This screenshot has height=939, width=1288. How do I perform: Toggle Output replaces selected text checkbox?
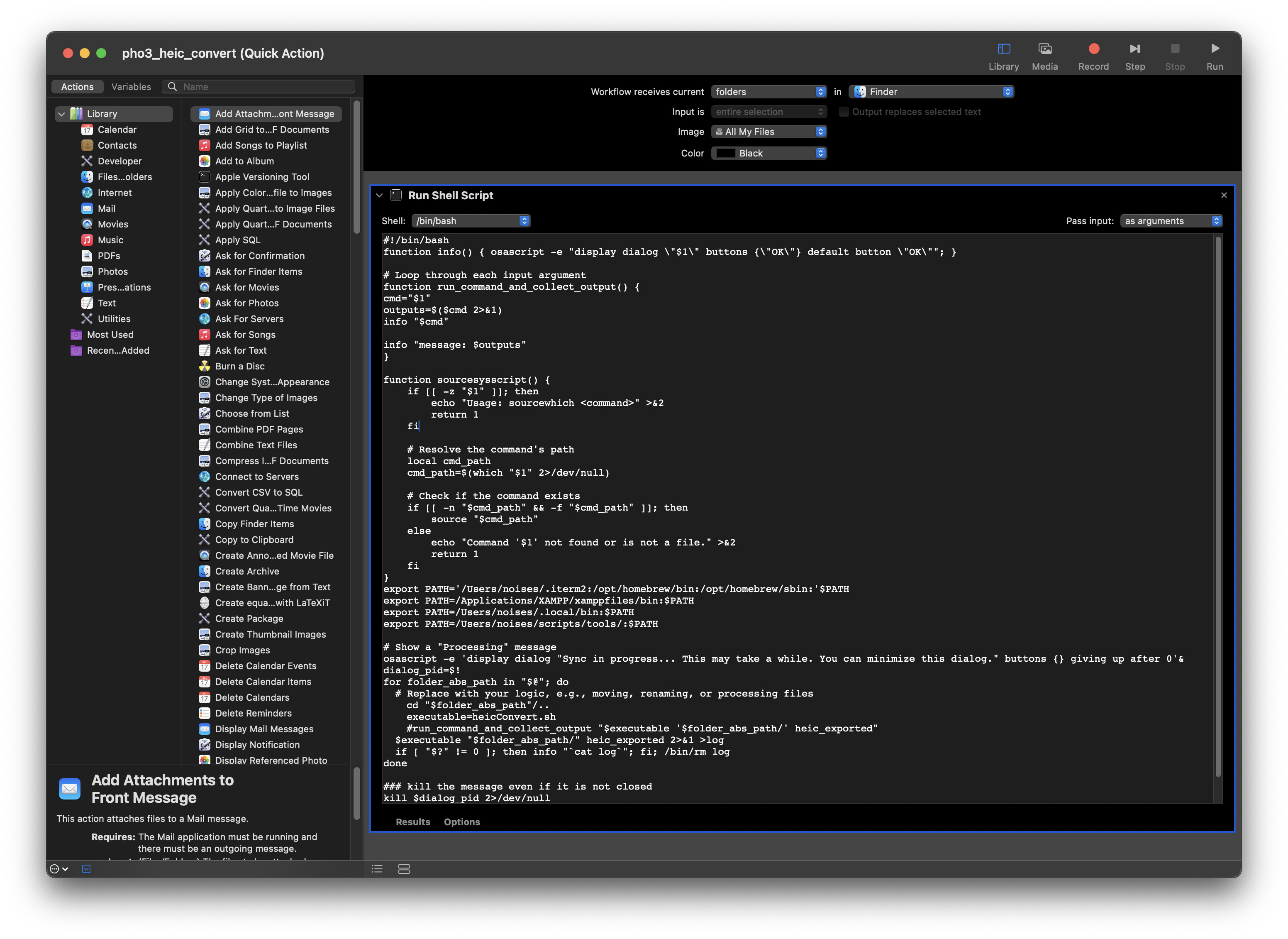(x=844, y=112)
